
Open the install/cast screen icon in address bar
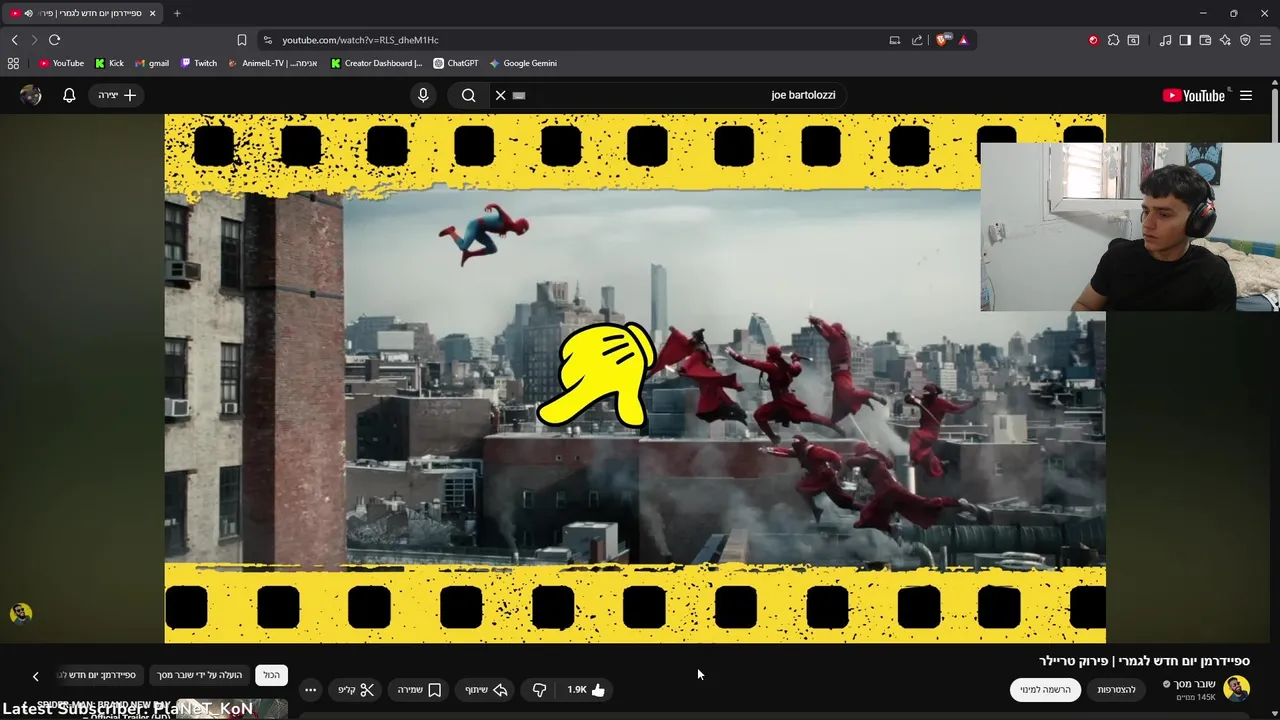tap(895, 40)
